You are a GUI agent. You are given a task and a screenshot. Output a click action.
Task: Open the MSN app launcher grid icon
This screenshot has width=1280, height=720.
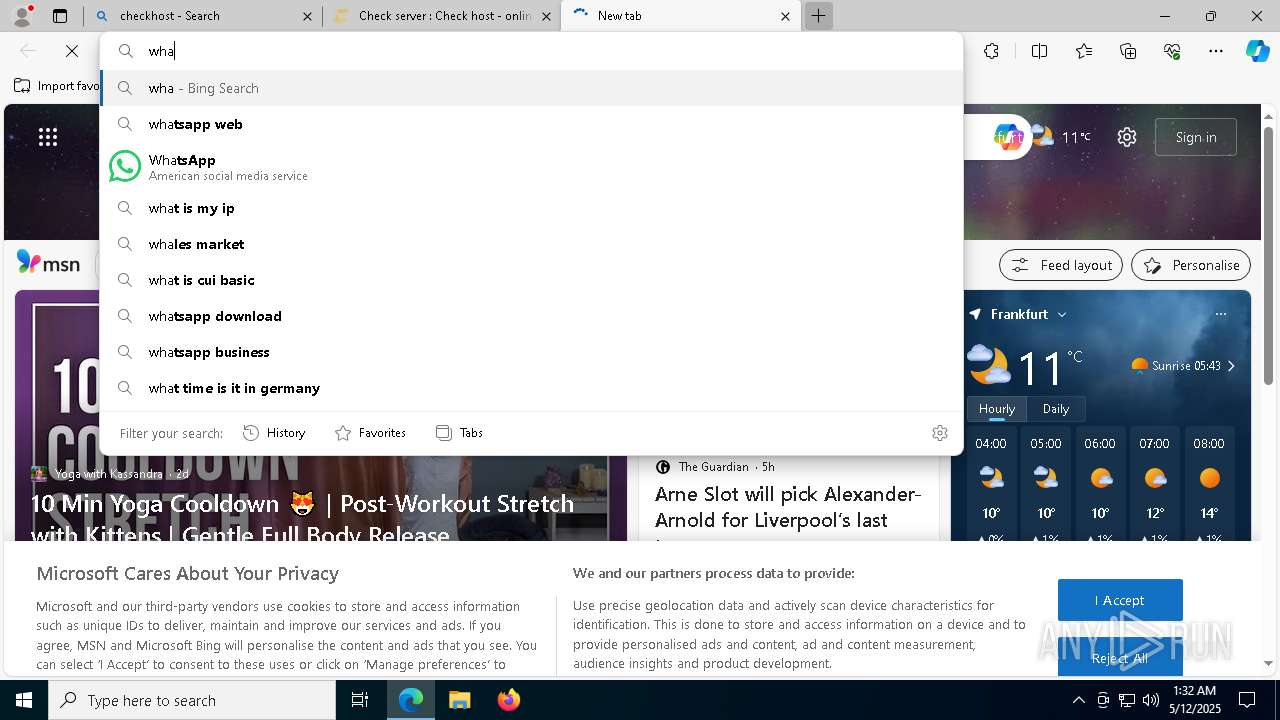point(48,137)
